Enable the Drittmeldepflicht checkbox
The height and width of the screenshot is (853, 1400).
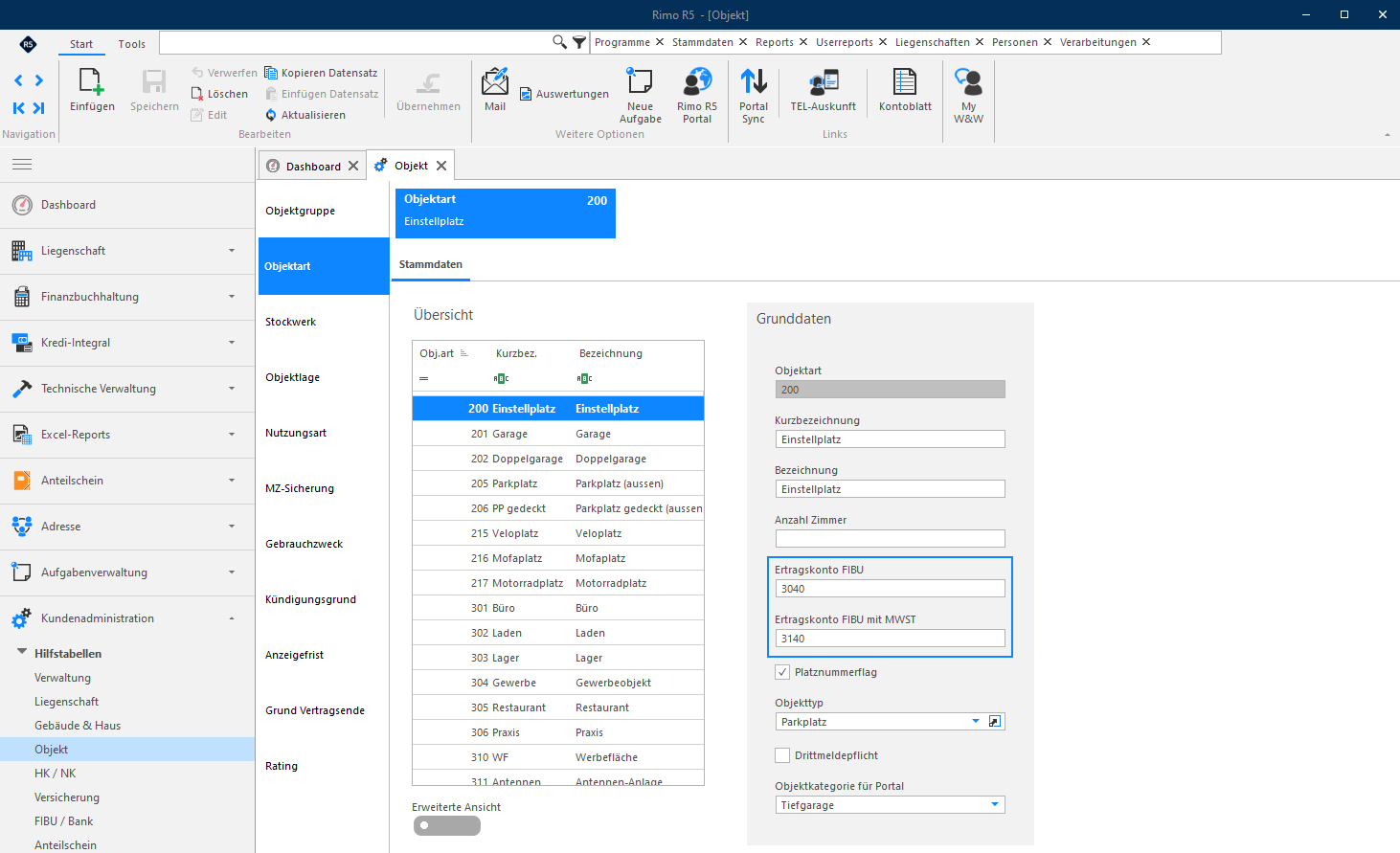[782, 755]
